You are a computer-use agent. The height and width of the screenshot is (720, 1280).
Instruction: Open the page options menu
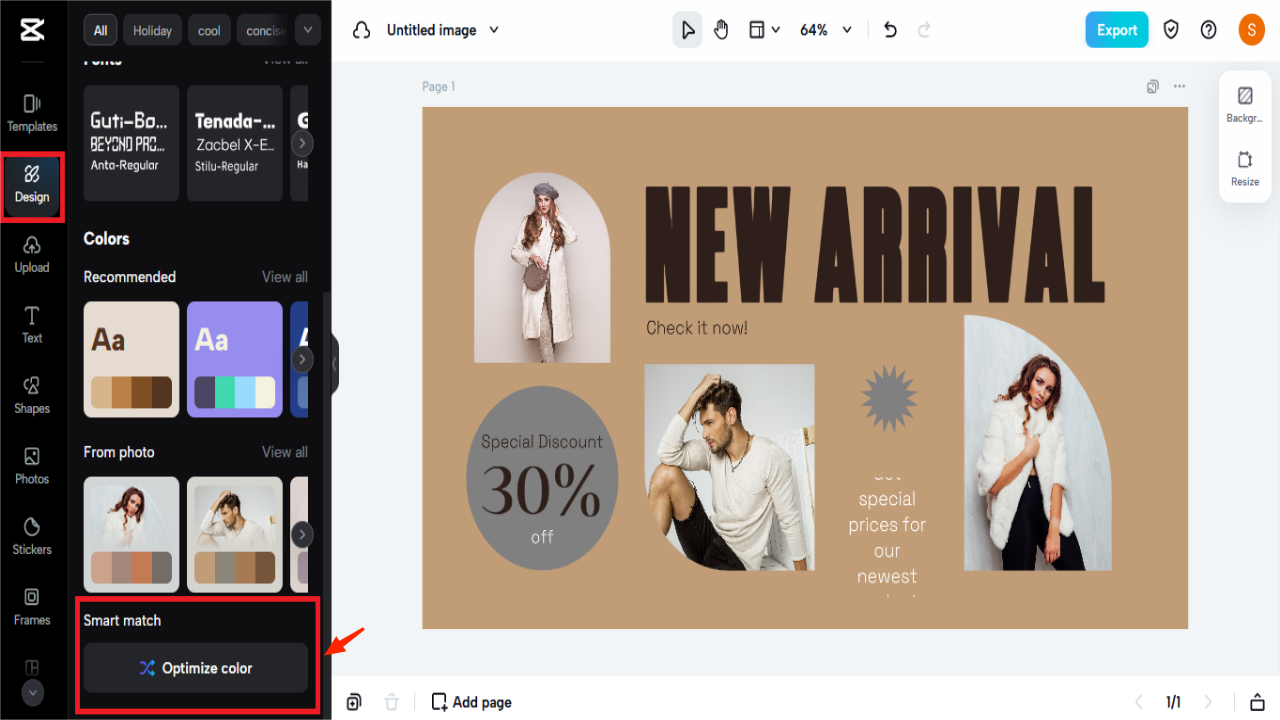pos(1179,86)
